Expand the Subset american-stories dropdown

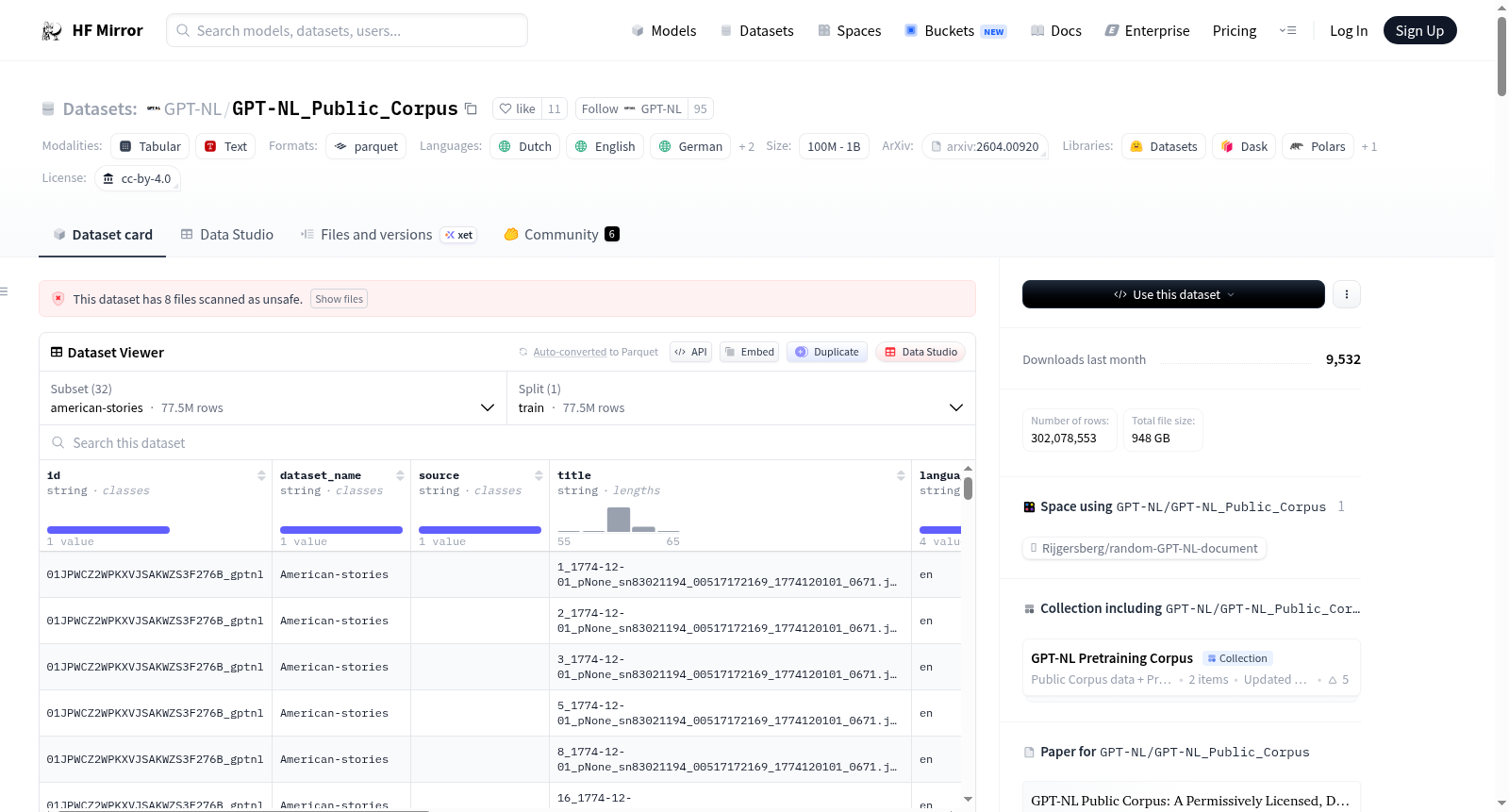tap(273, 398)
